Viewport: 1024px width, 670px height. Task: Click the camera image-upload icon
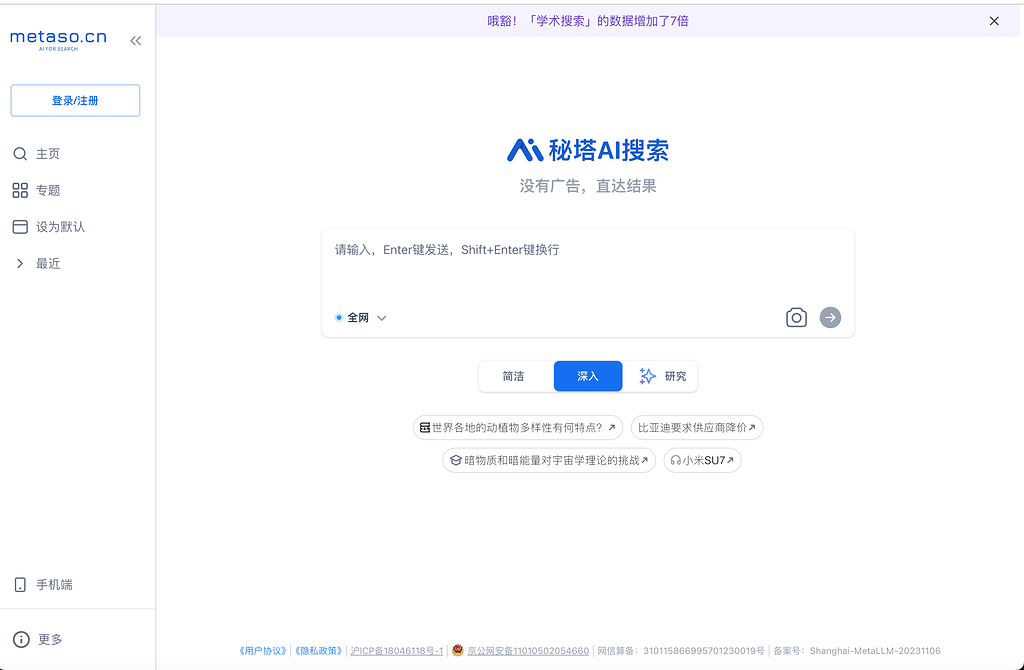796,317
